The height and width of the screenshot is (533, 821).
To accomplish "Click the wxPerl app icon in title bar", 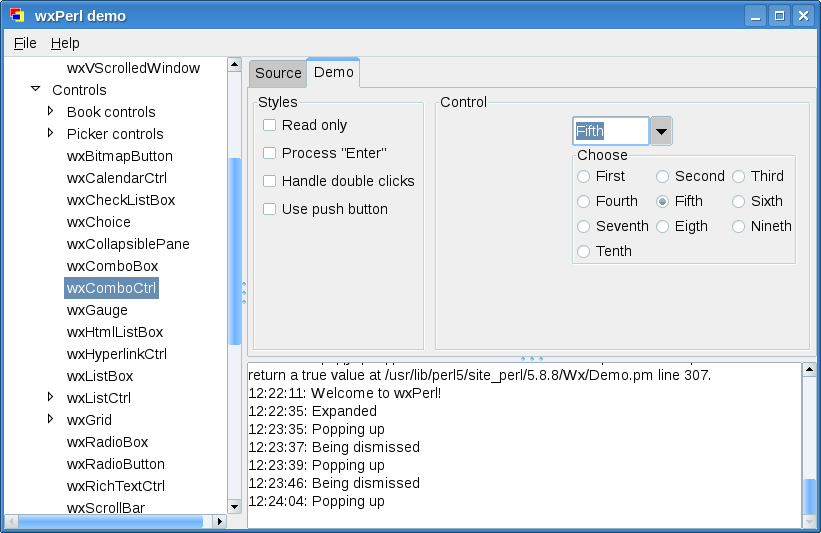I will click(x=16, y=15).
